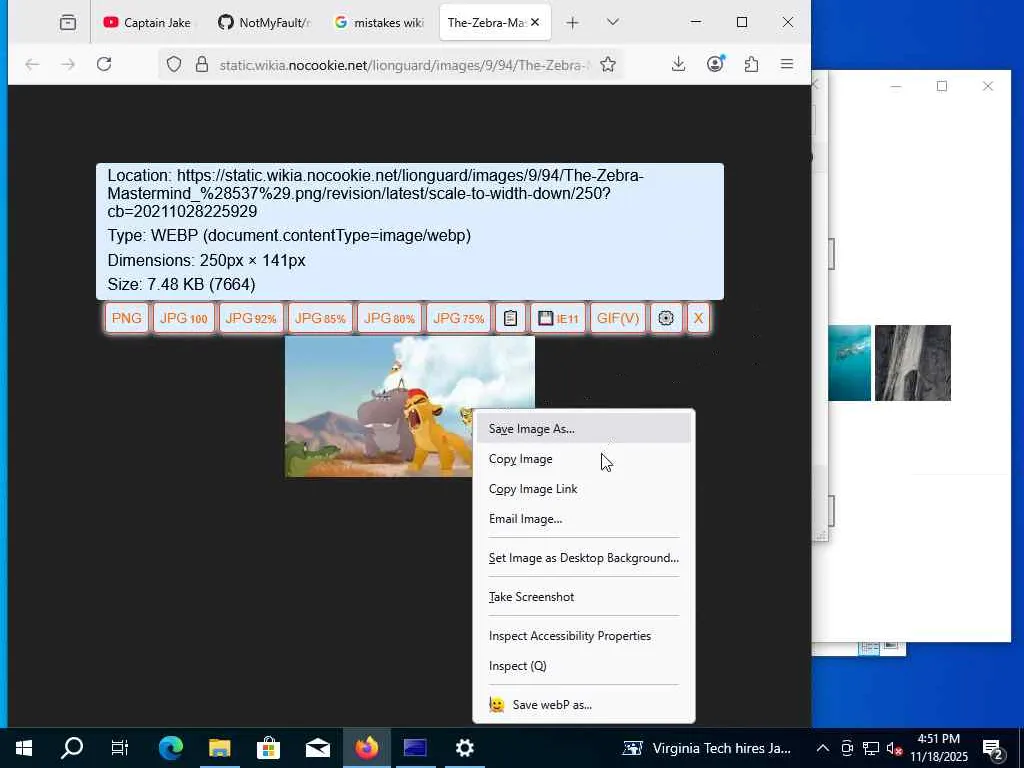Switch to the mistakes wiki Google tab
This screenshot has height=768, width=1024.
click(380, 23)
